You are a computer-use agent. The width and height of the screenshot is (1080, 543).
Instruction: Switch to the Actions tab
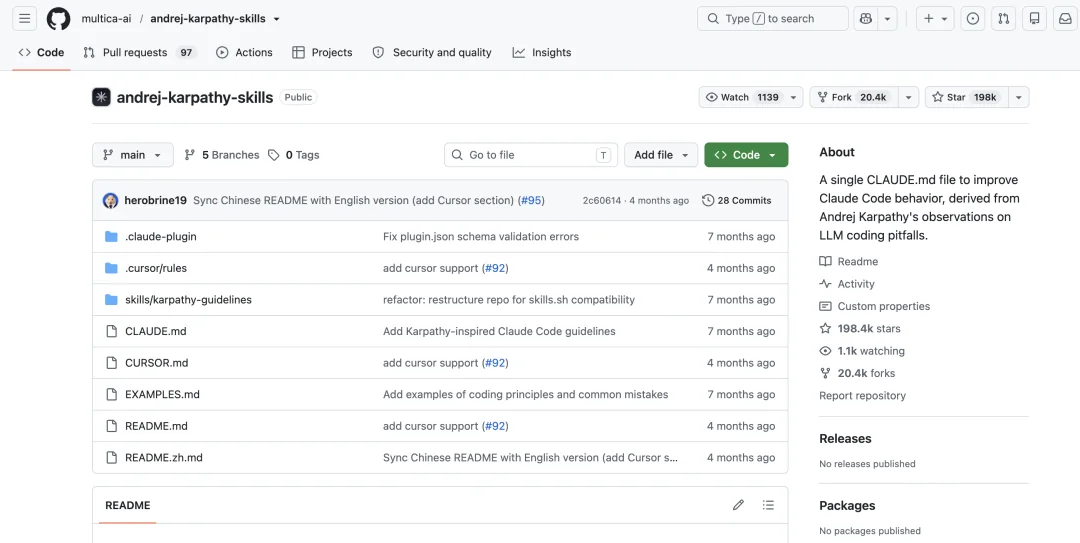[x=245, y=52]
